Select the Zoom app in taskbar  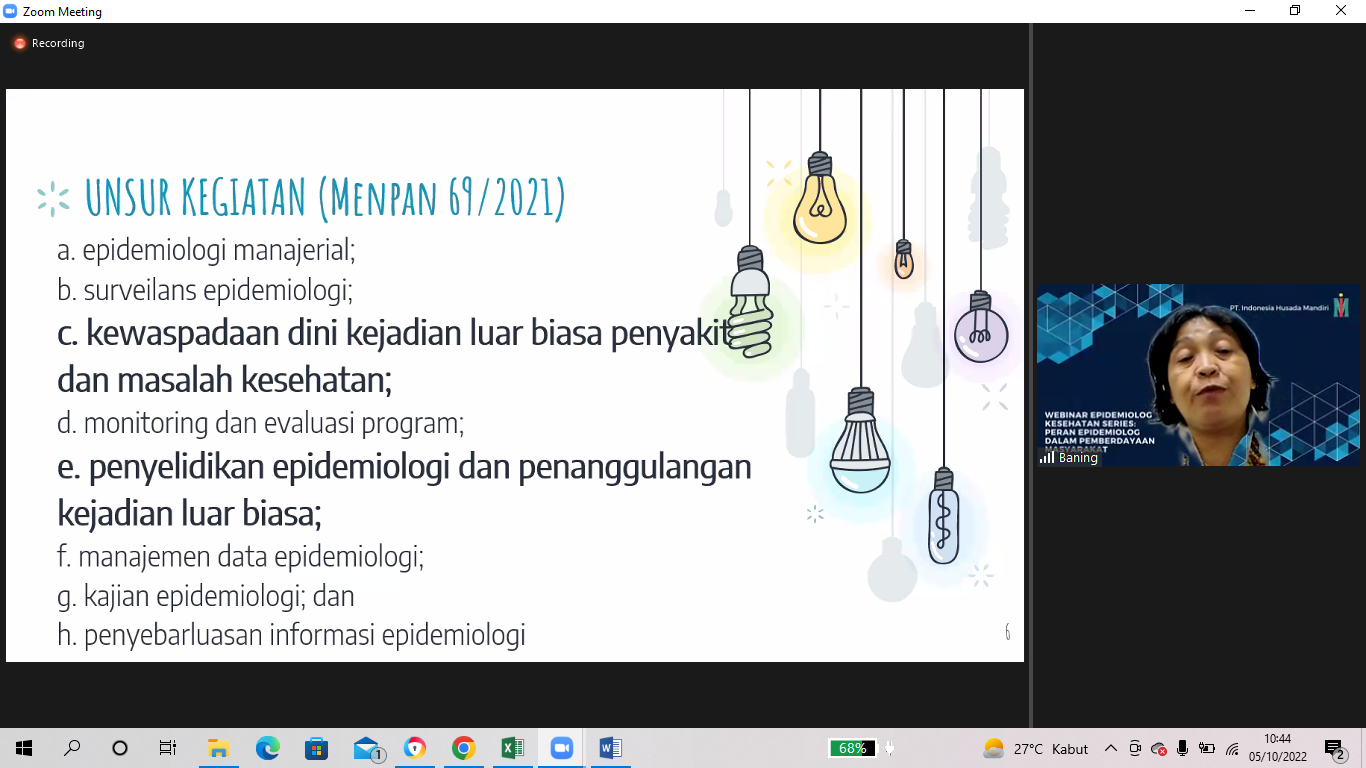click(561, 748)
